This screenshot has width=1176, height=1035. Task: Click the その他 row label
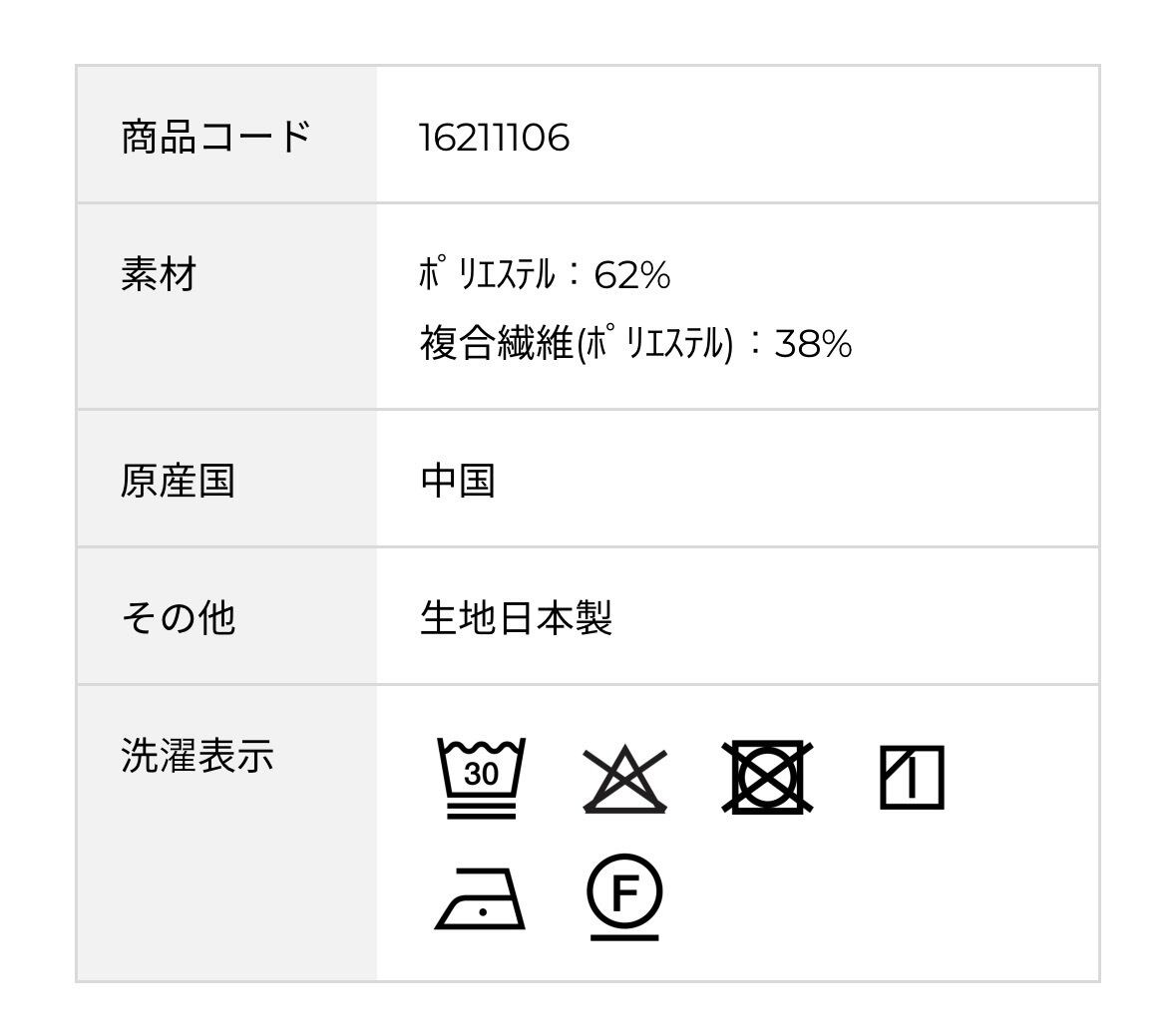178,618
